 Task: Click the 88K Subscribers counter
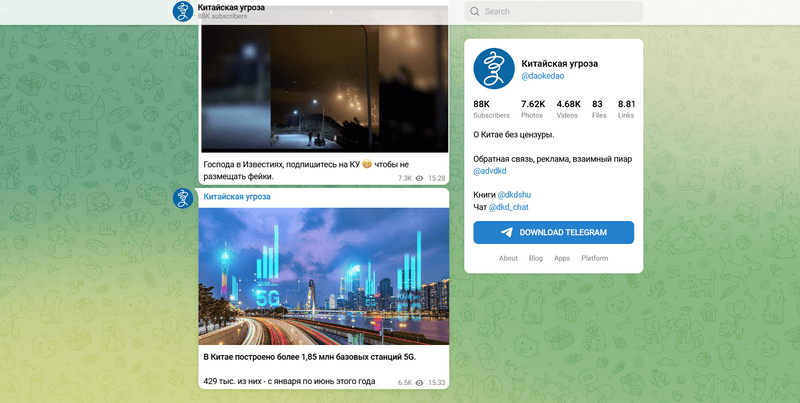pos(491,109)
